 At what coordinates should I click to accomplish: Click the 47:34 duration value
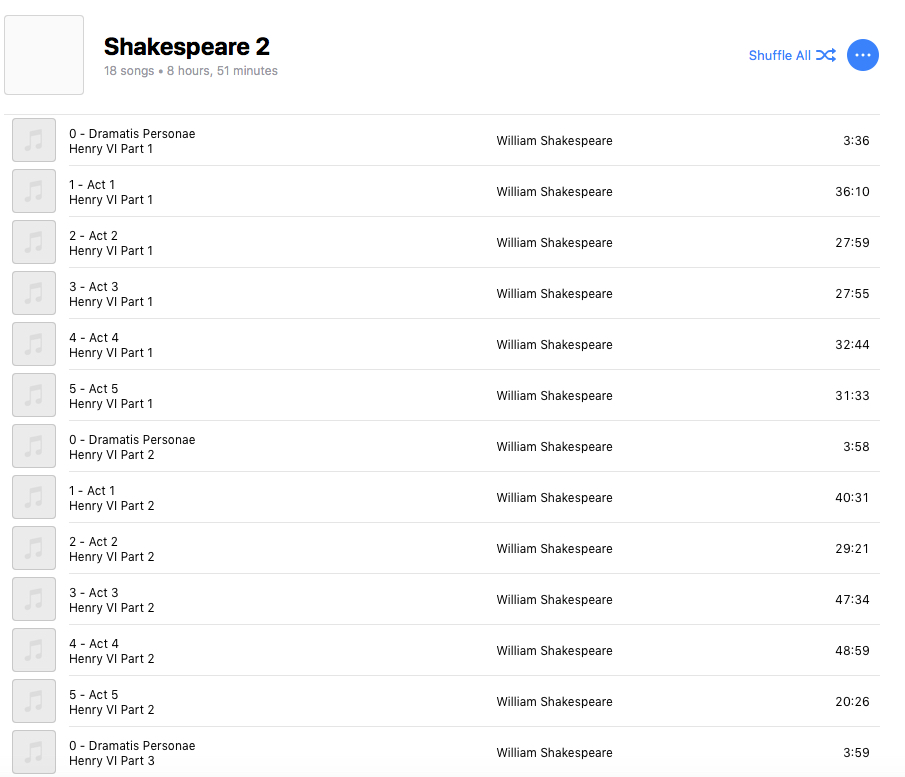pyautogui.click(x=852, y=600)
